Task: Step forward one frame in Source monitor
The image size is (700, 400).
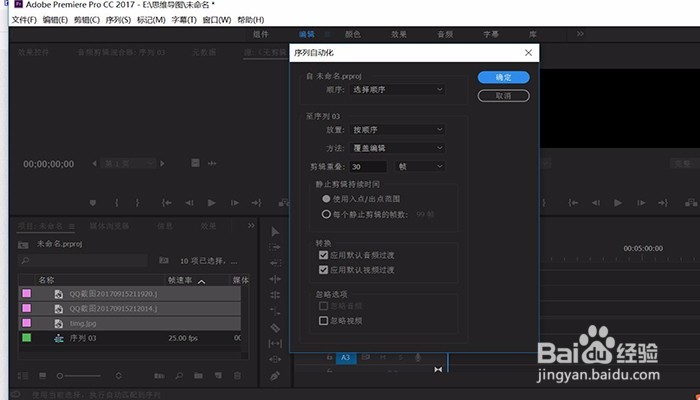Action: pyautogui.click(x=234, y=203)
